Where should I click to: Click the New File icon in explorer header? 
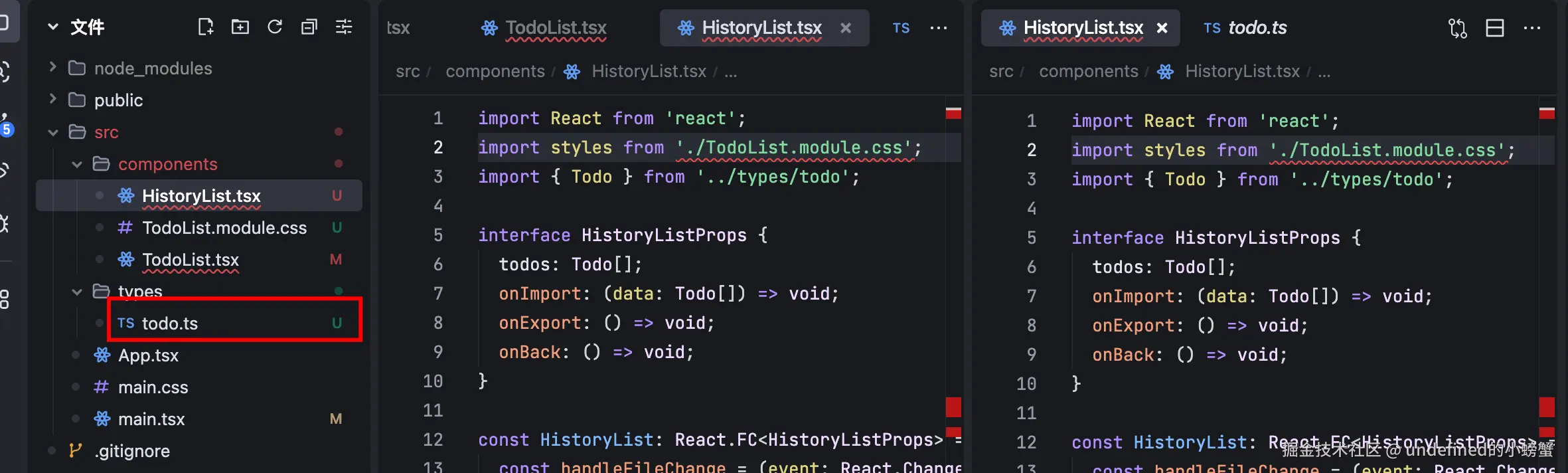pos(206,27)
